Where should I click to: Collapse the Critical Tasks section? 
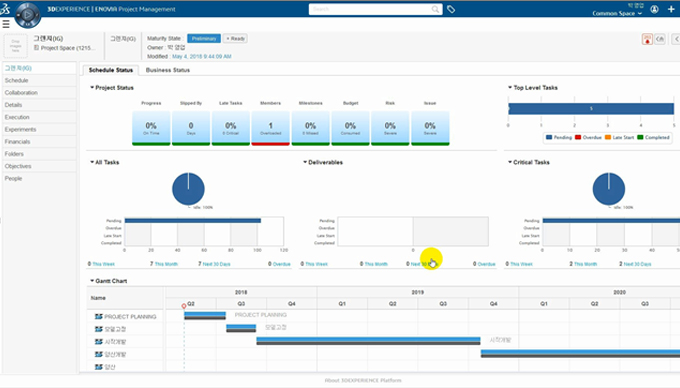click(510, 162)
